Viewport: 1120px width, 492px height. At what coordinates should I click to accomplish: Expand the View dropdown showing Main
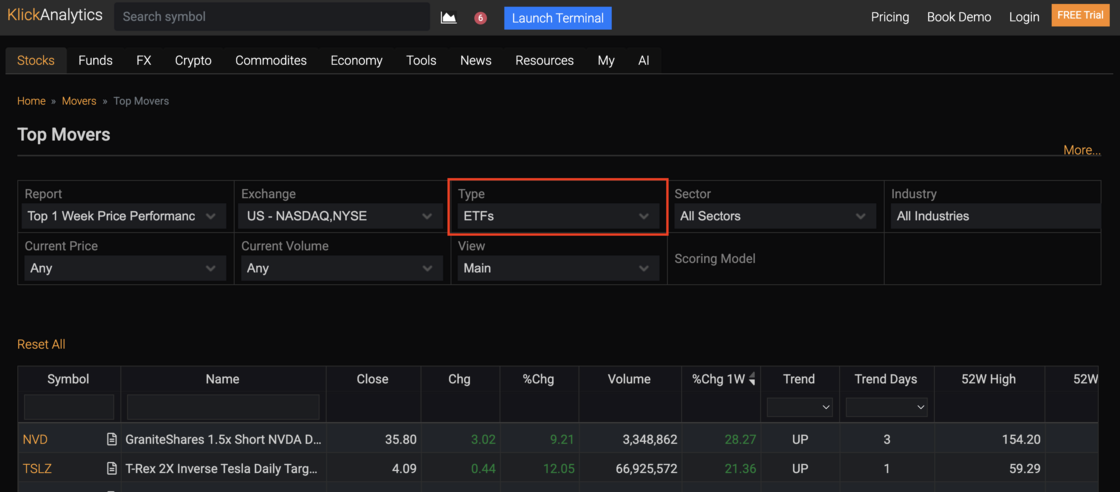(x=557, y=268)
